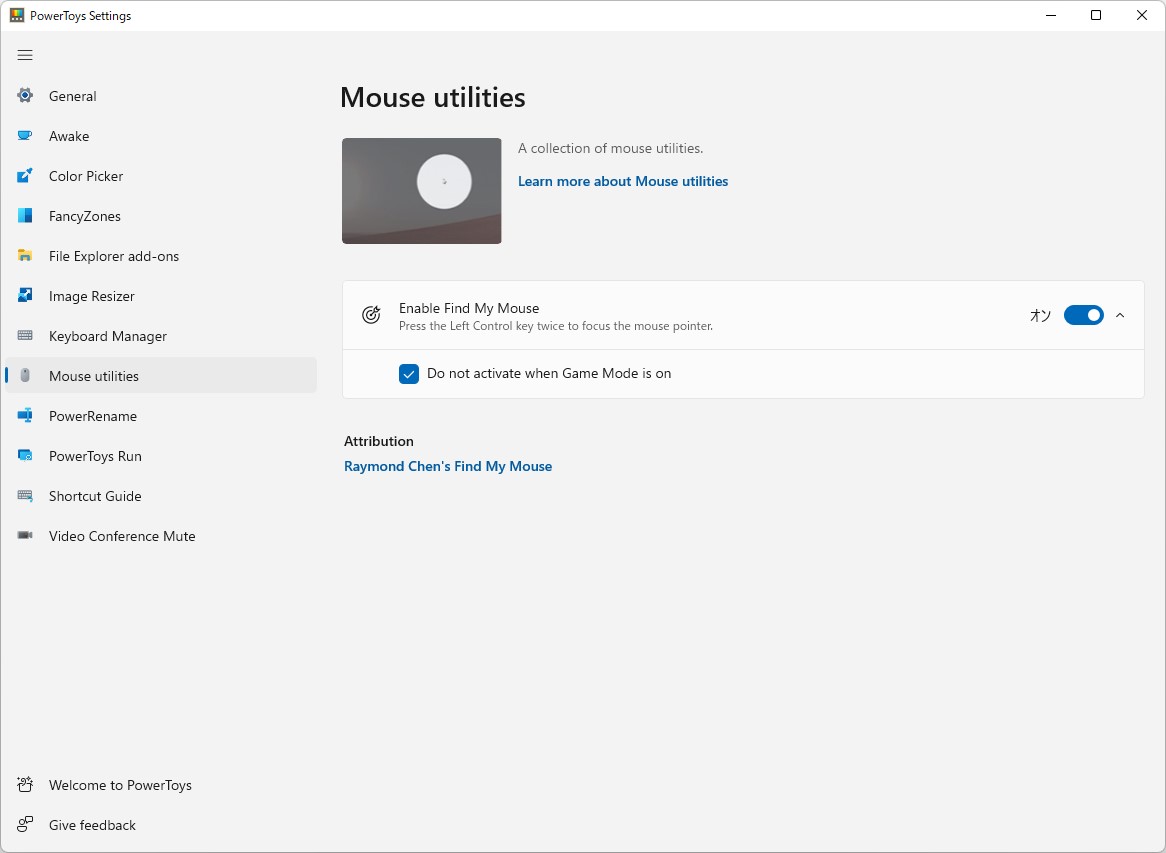
Task: Open the hamburger navigation menu
Action: pyautogui.click(x=25, y=55)
